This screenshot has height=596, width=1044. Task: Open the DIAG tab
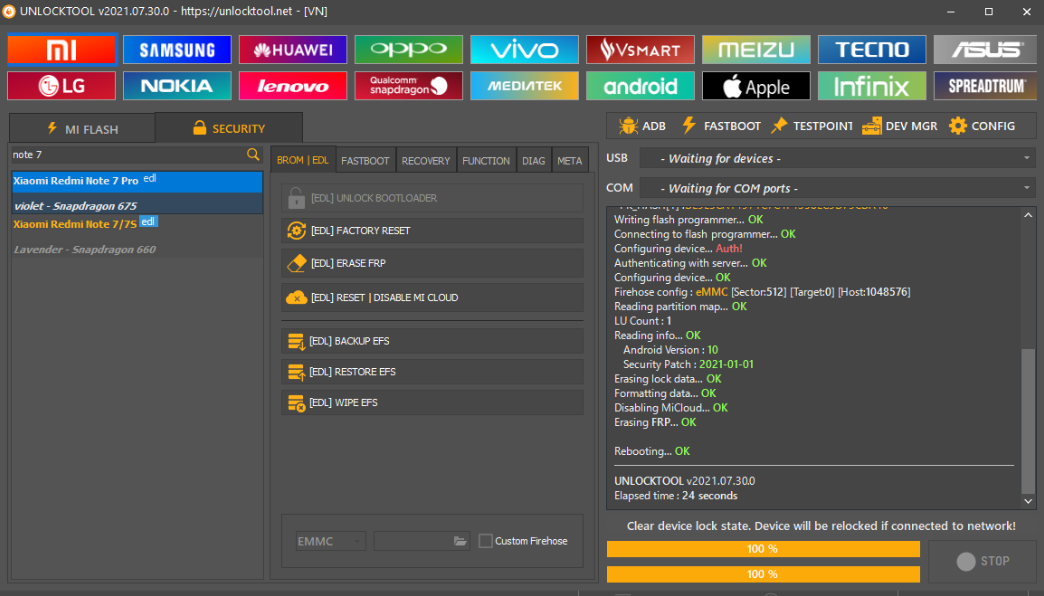point(533,161)
